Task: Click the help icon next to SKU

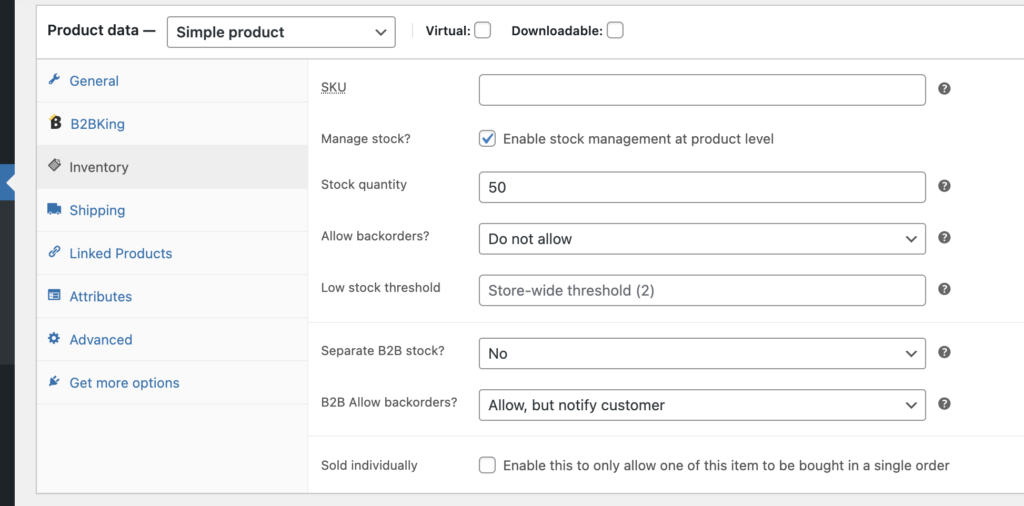Action: click(x=944, y=89)
